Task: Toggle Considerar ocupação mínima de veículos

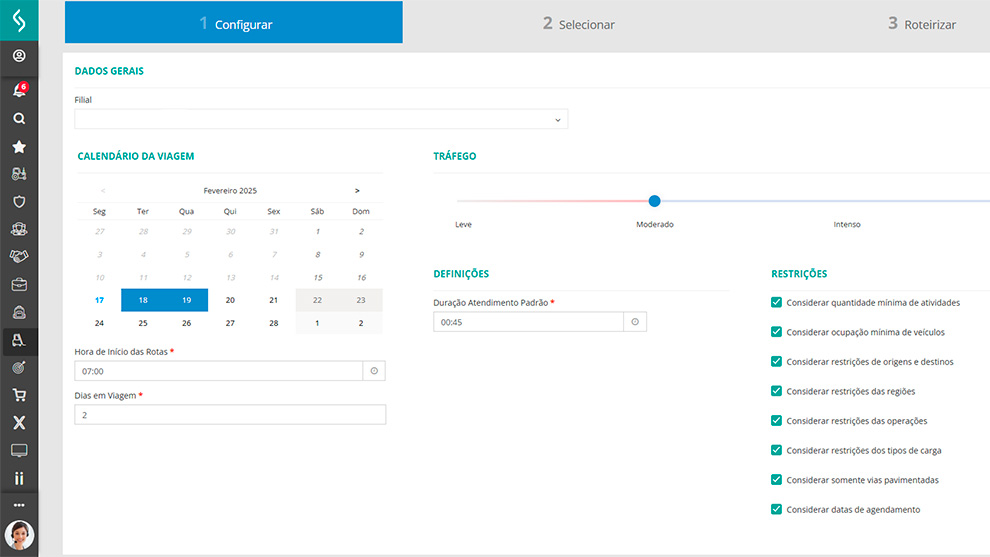Action: (x=777, y=332)
